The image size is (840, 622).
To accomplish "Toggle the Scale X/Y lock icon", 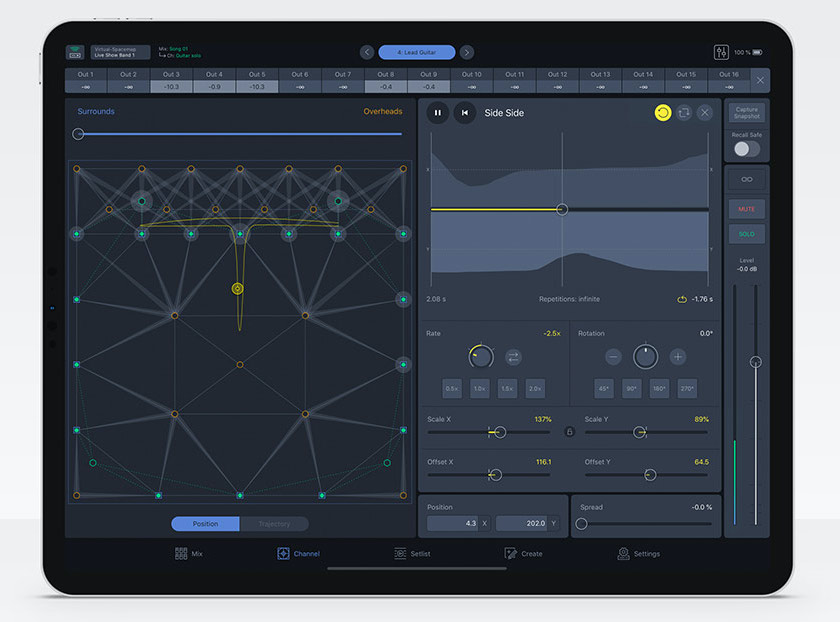I will click(x=569, y=432).
